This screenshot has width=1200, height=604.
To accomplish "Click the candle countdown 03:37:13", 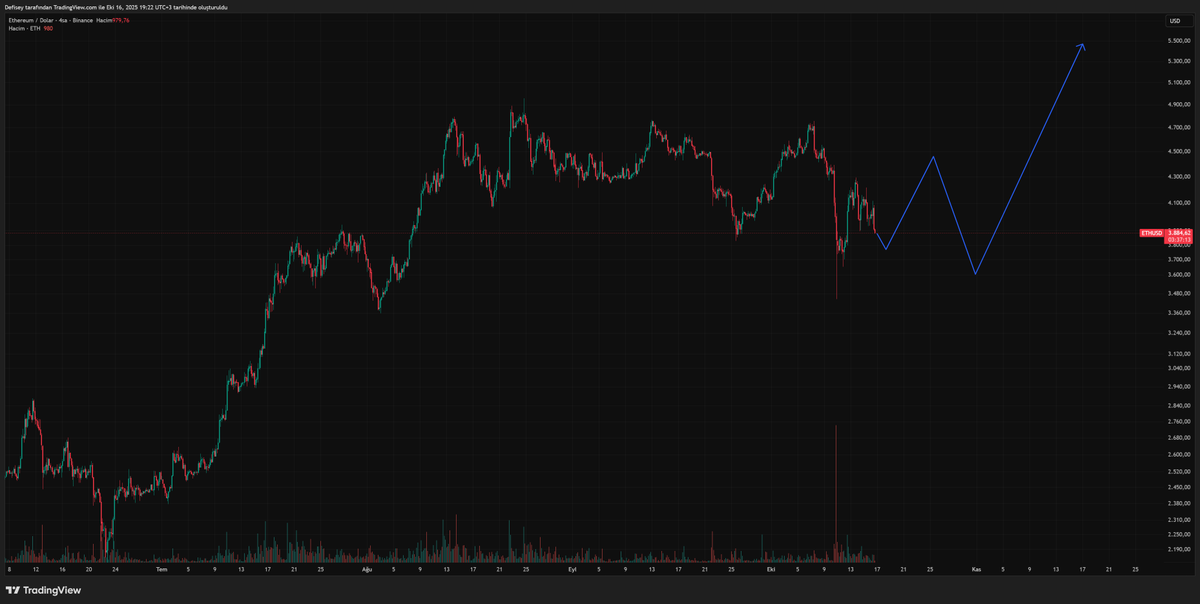I will [x=1179, y=240].
